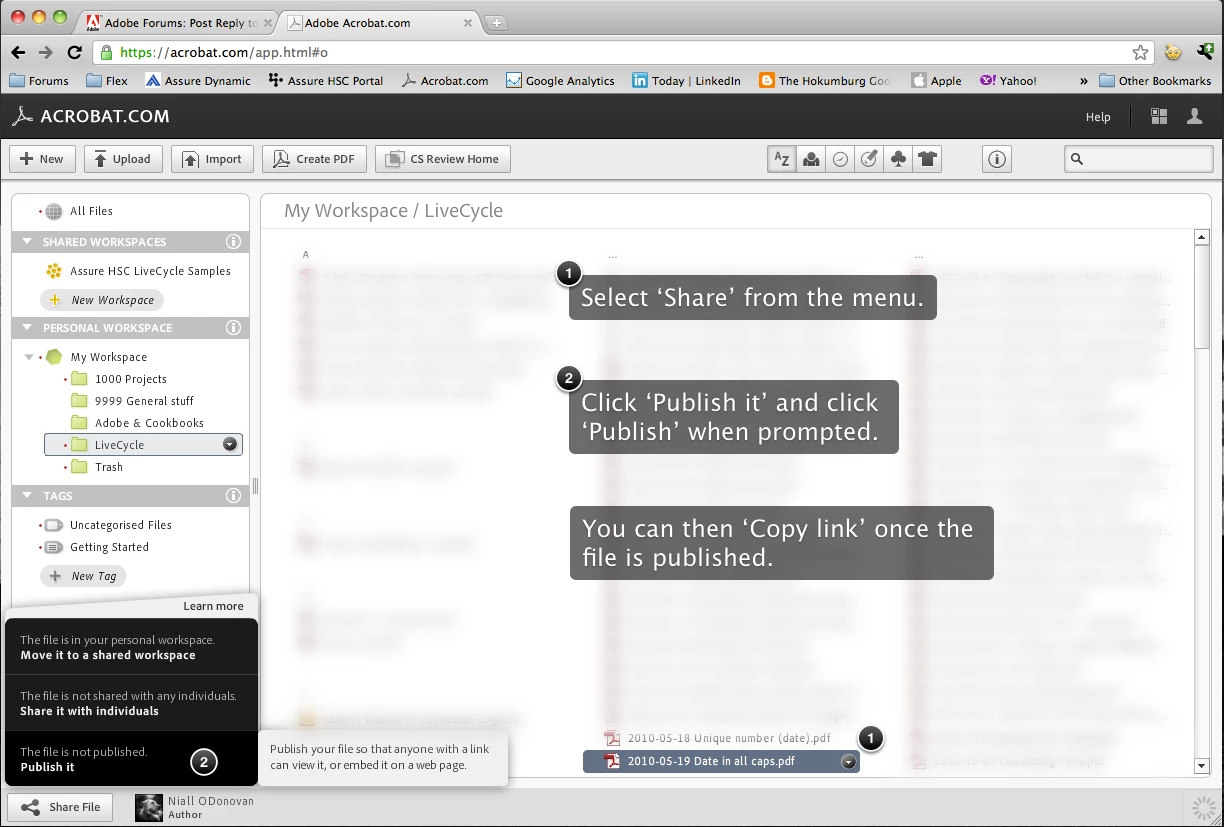The image size is (1224, 827).
Task: Click the browser back arrow
Action: [x=18, y=52]
